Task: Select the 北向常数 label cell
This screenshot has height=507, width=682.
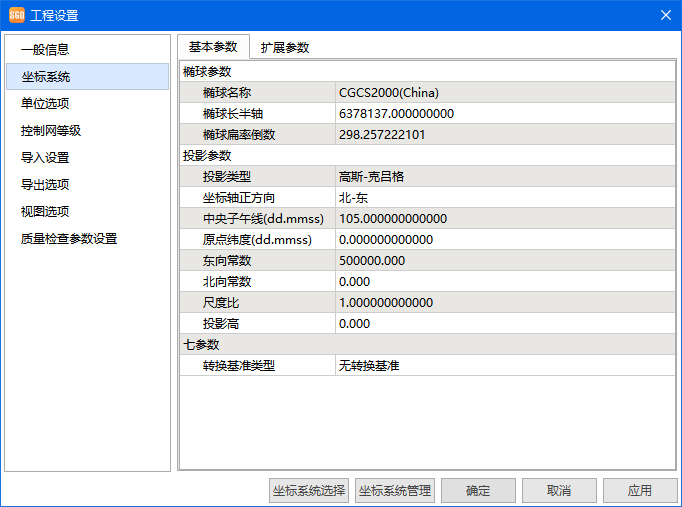Action: pos(257,281)
